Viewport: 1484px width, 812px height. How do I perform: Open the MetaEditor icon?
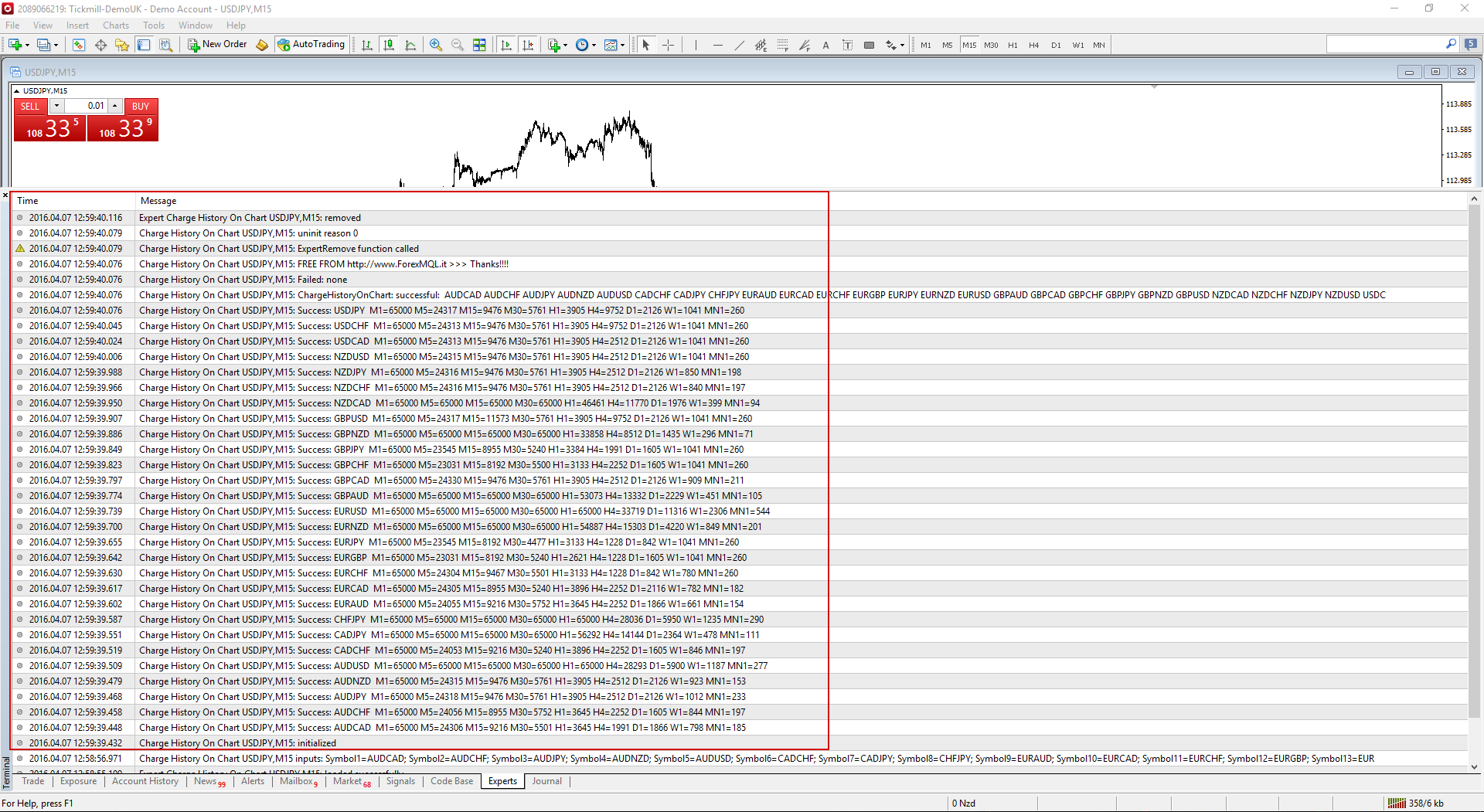(262, 45)
